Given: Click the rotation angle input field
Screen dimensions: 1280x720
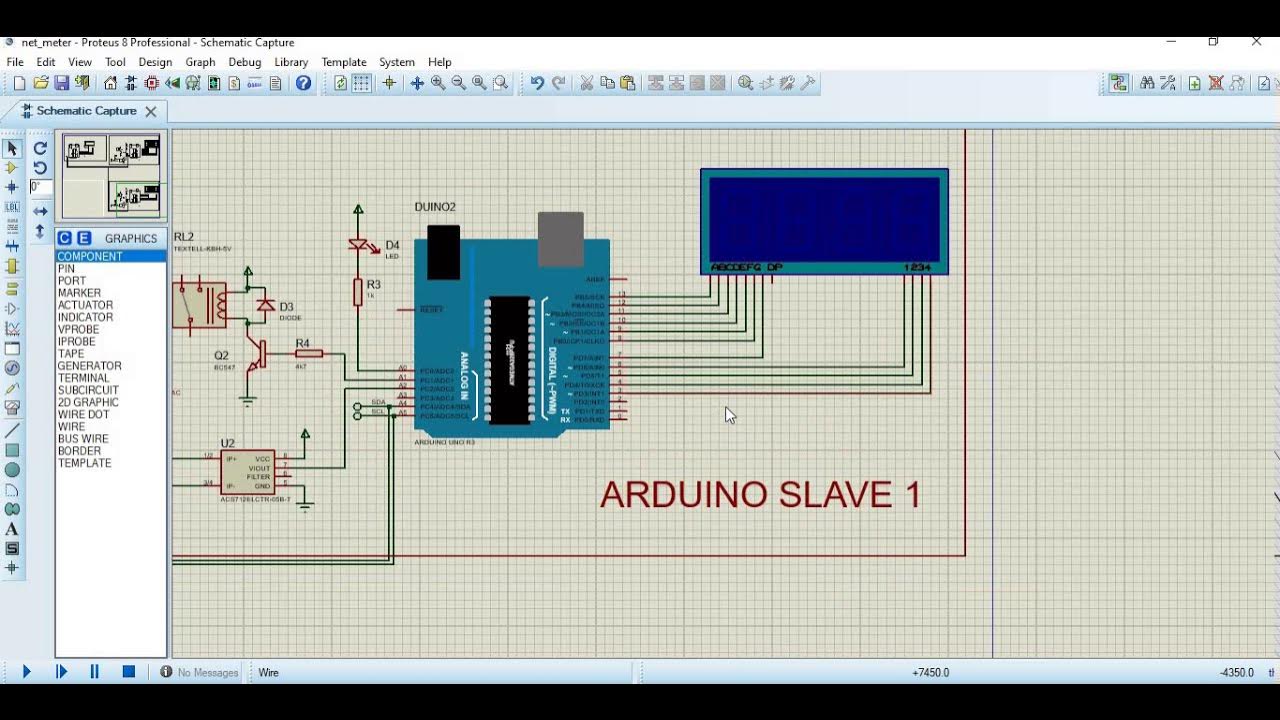Looking at the screenshot, I should click(40, 187).
